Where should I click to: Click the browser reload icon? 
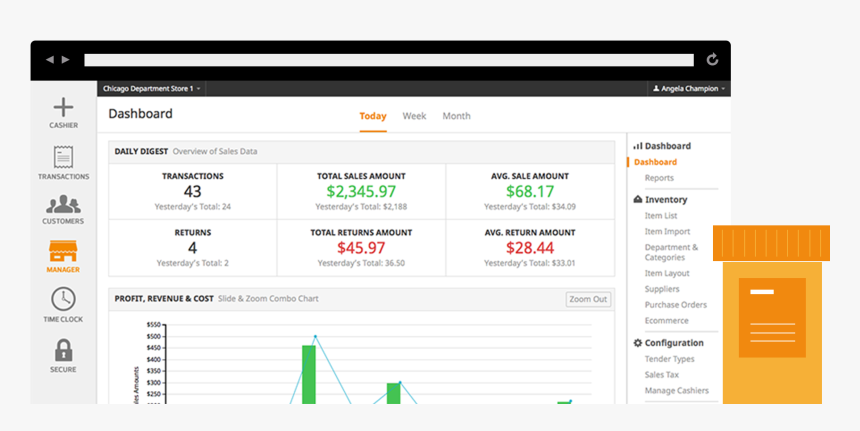(x=712, y=59)
